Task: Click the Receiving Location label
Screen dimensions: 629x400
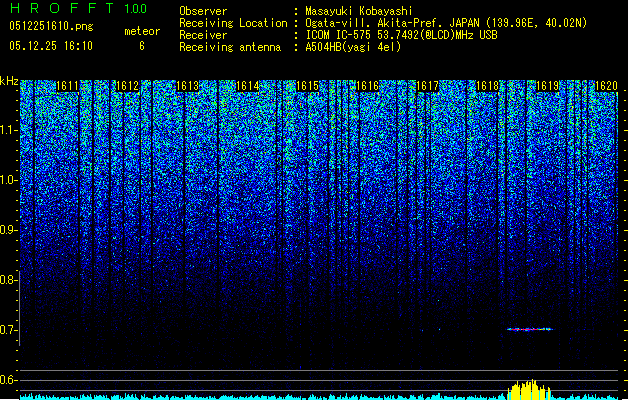Action: [233, 23]
